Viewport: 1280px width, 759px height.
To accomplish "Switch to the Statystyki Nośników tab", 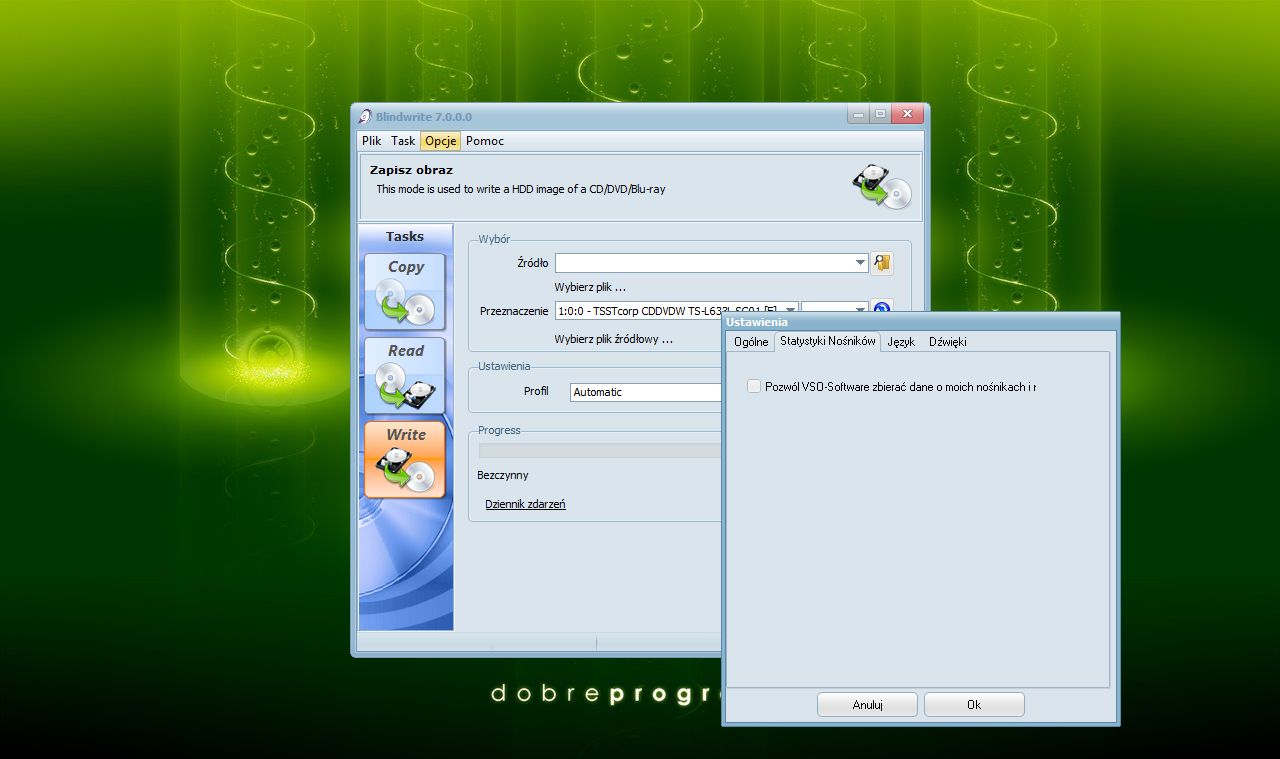I will tap(828, 341).
